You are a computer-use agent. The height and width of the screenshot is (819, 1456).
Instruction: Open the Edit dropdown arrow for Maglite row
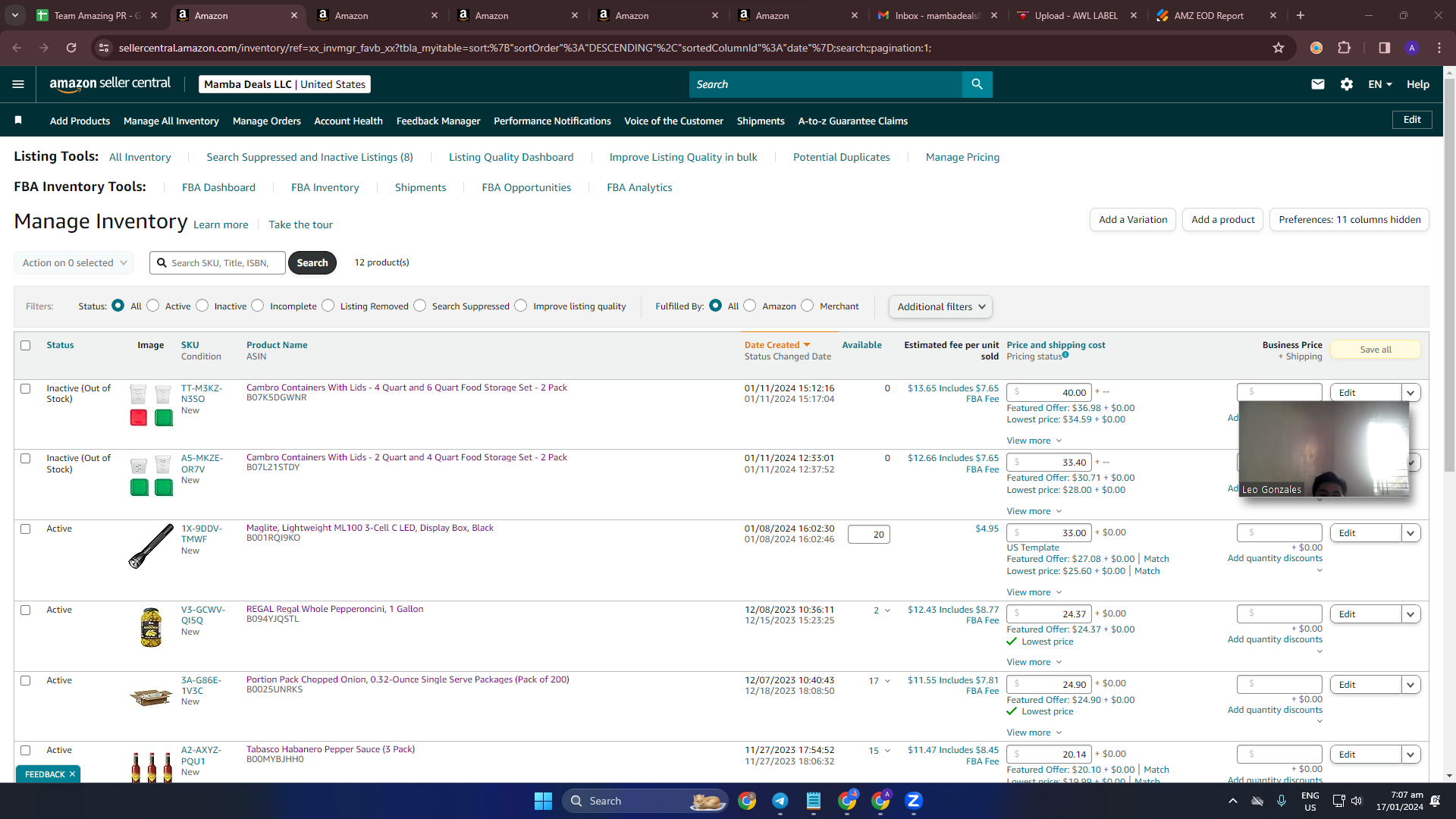1410,533
